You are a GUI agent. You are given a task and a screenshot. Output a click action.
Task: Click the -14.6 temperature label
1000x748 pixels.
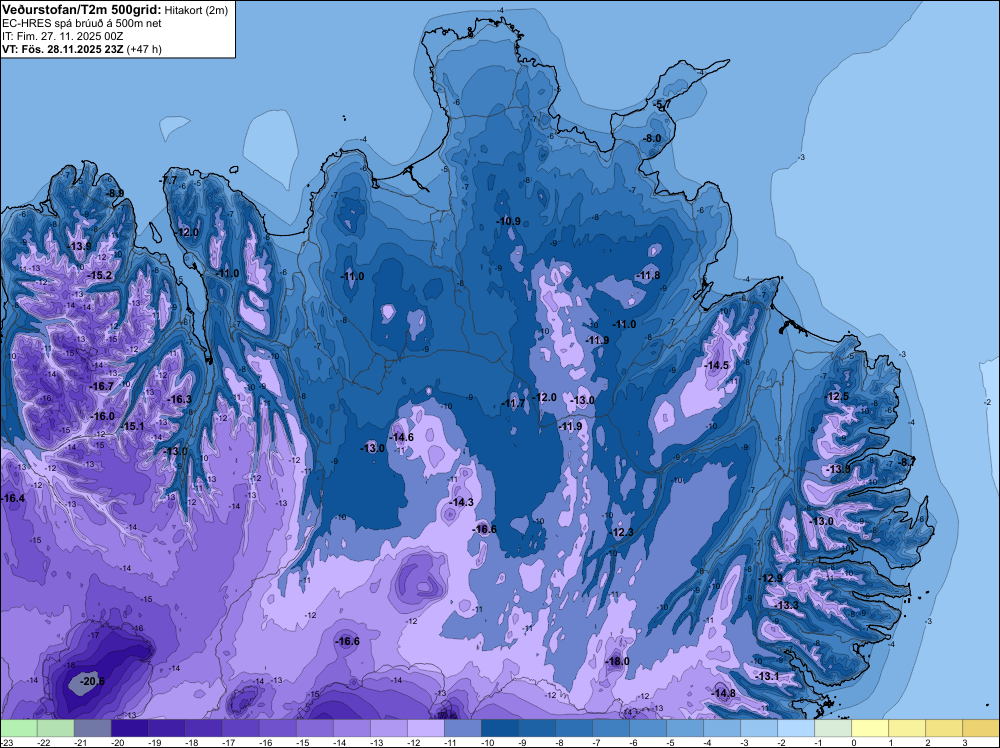[x=401, y=437]
